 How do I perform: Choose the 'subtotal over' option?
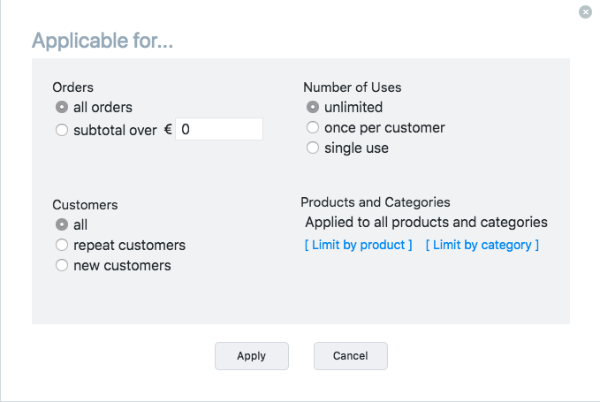point(62,129)
